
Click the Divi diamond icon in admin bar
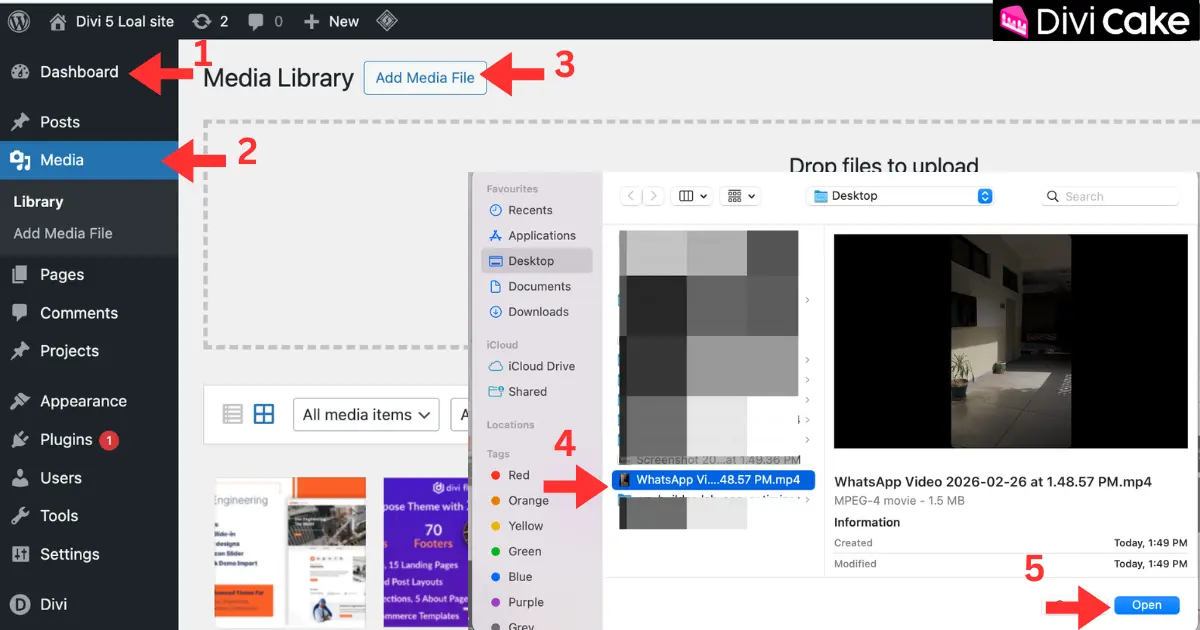point(388,21)
